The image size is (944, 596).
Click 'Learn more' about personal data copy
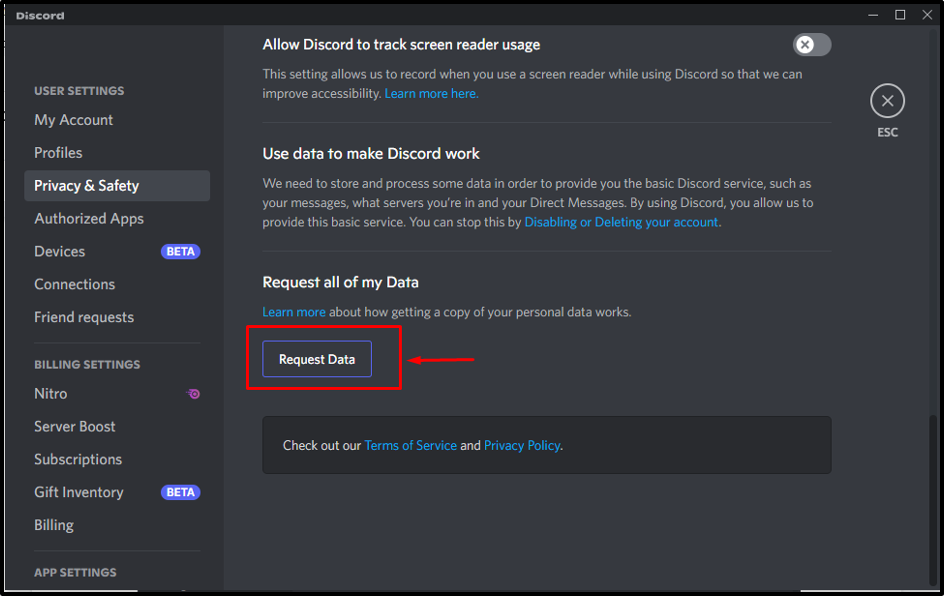(294, 312)
